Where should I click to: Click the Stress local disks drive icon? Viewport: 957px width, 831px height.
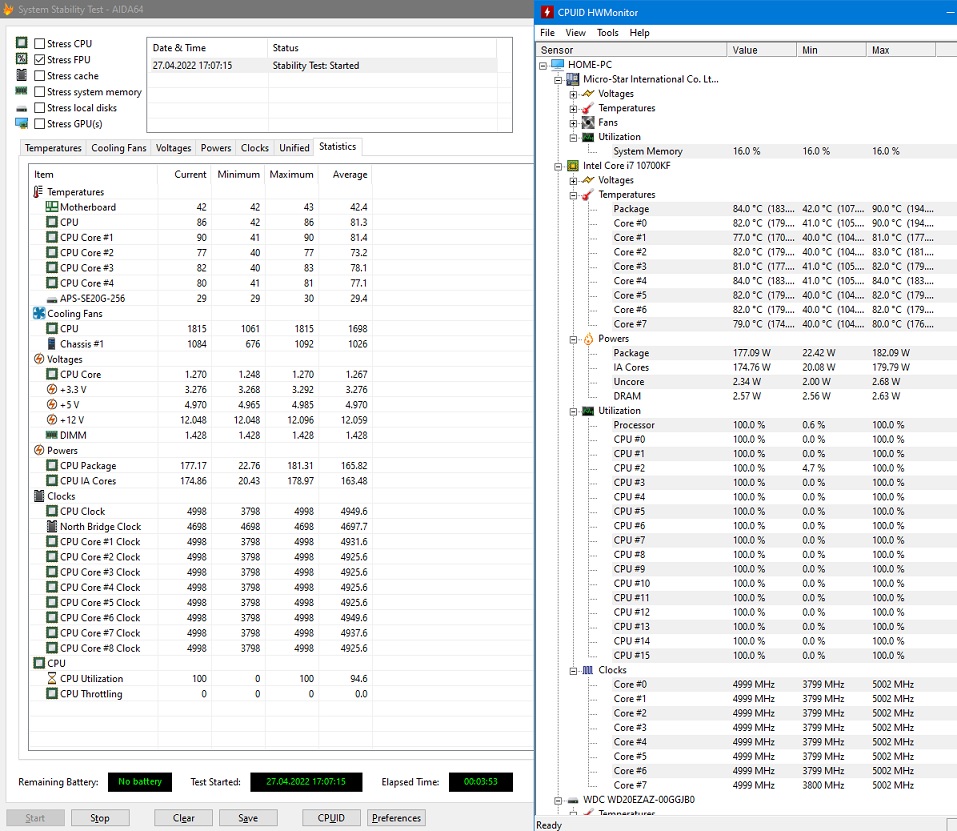pos(21,109)
